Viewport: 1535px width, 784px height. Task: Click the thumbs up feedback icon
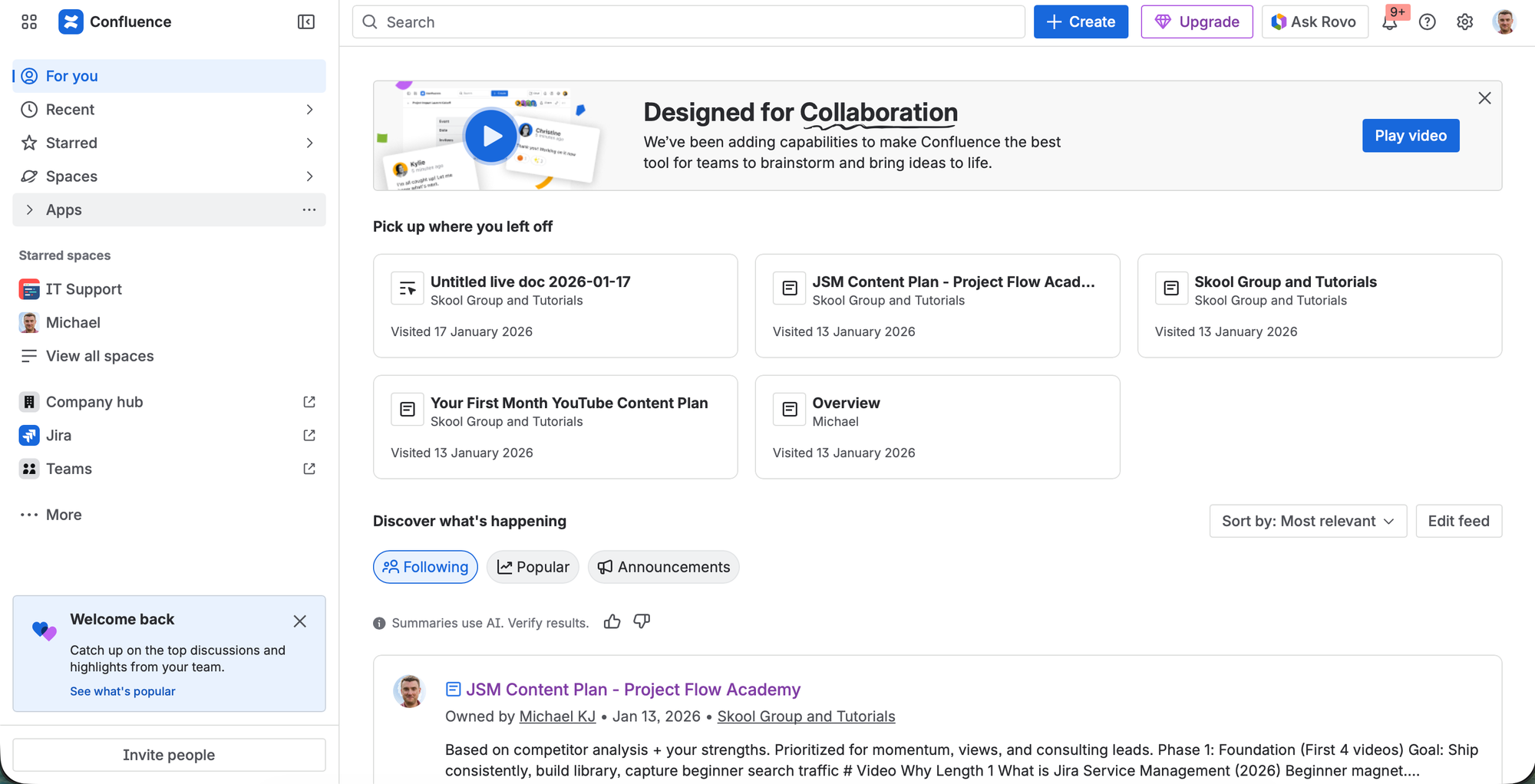pyautogui.click(x=612, y=621)
